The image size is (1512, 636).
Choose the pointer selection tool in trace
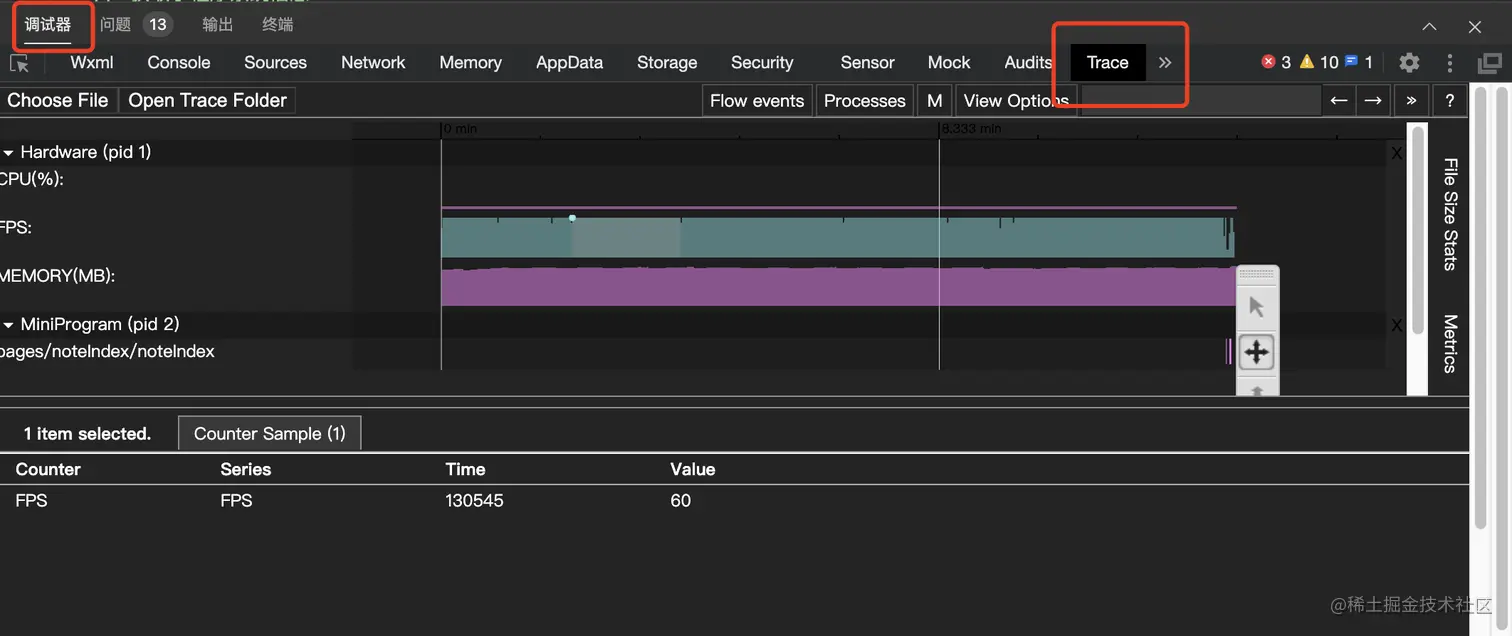(x=1257, y=307)
